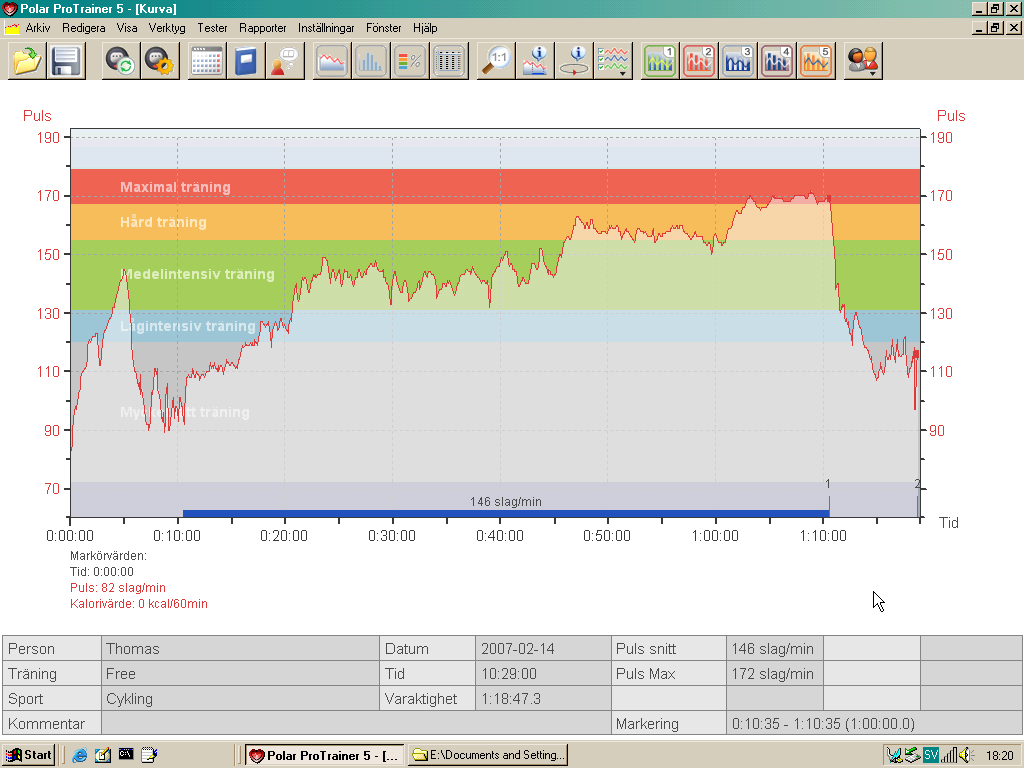Open the person with speech bubble icon
Viewport: 1024px width, 768px height.
click(x=285, y=61)
